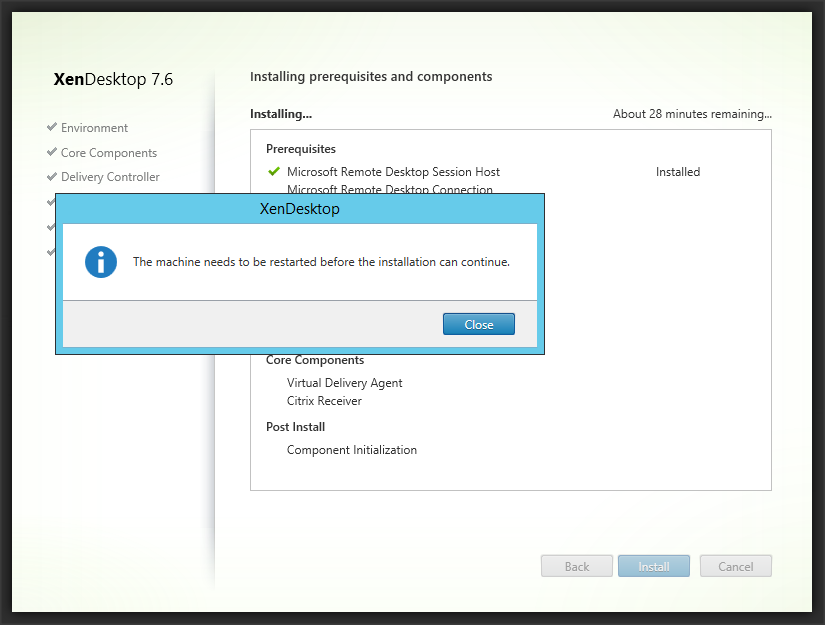
Task: Click the checkmark icon beside Delivery Controller
Action: [x=51, y=177]
